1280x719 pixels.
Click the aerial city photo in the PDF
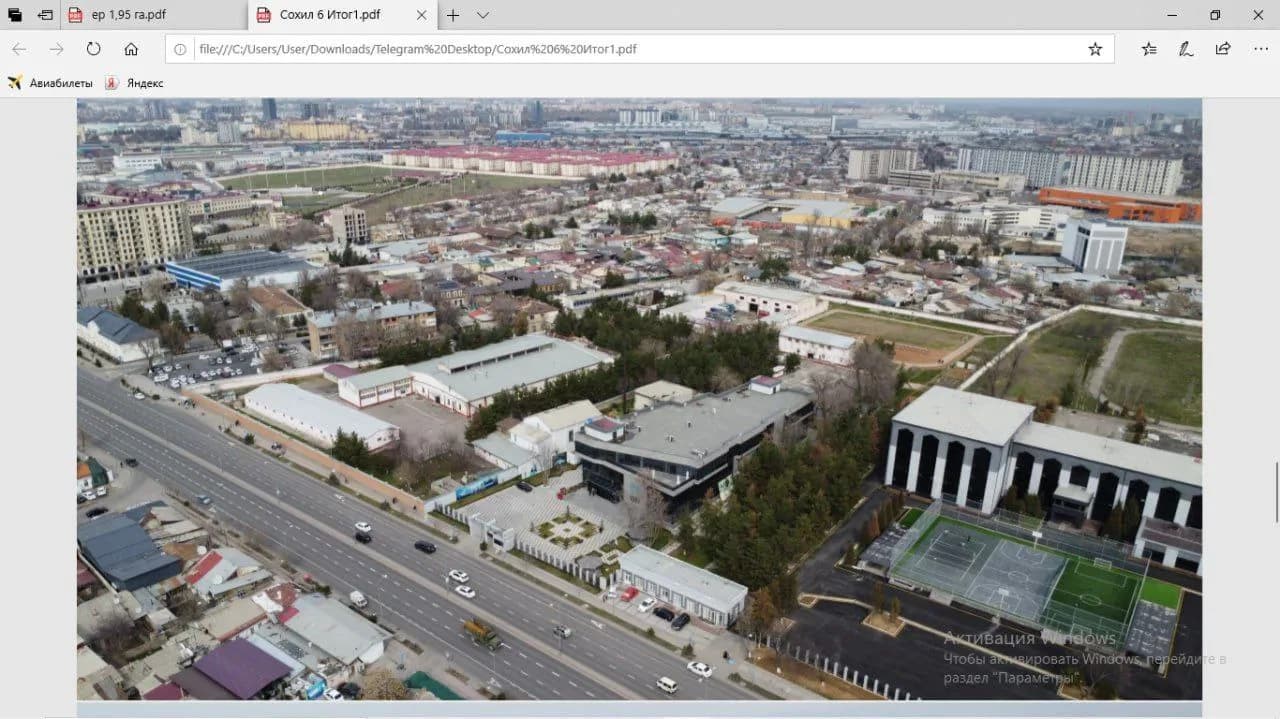(639, 399)
